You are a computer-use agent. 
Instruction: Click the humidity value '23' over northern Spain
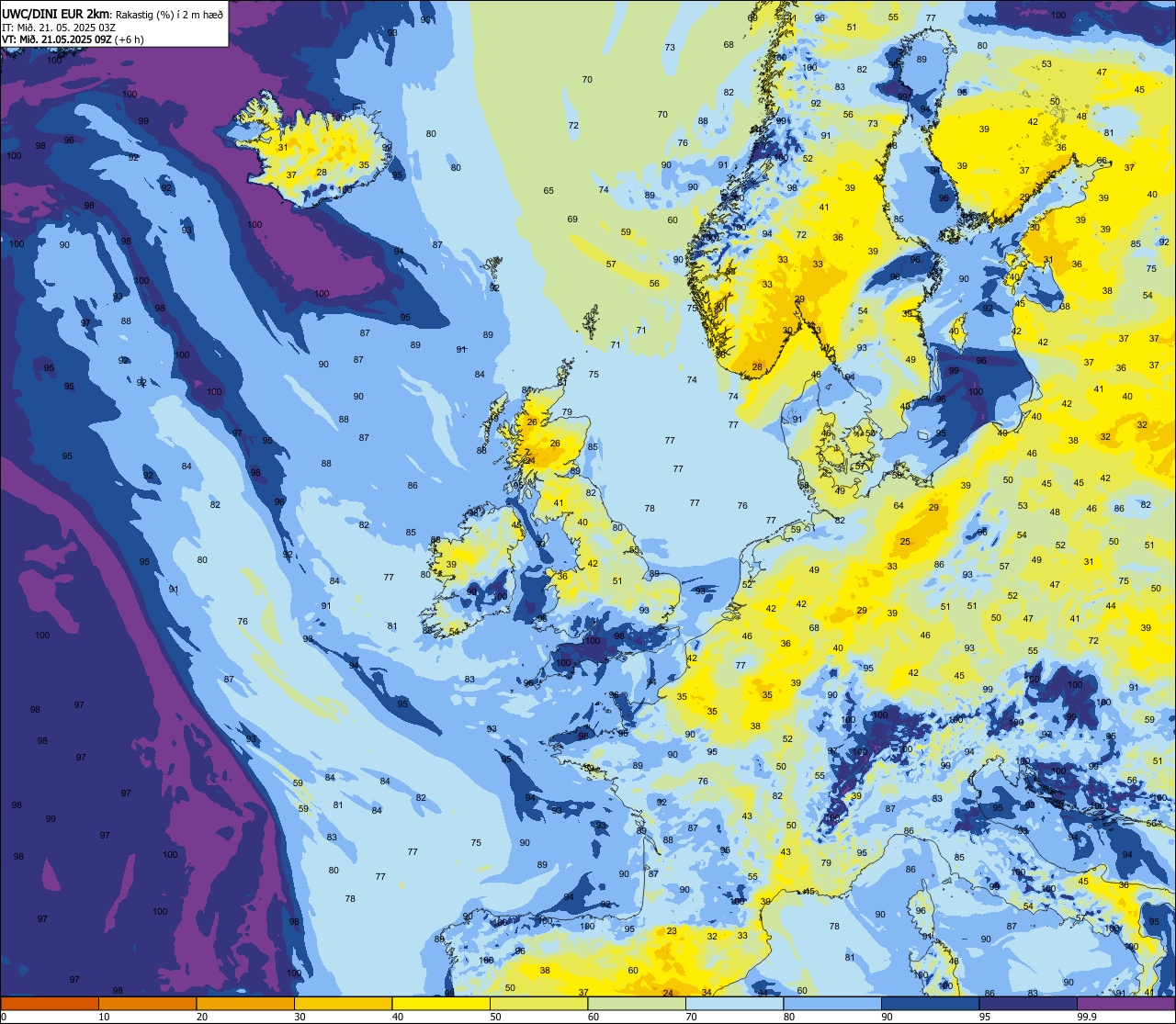click(672, 931)
